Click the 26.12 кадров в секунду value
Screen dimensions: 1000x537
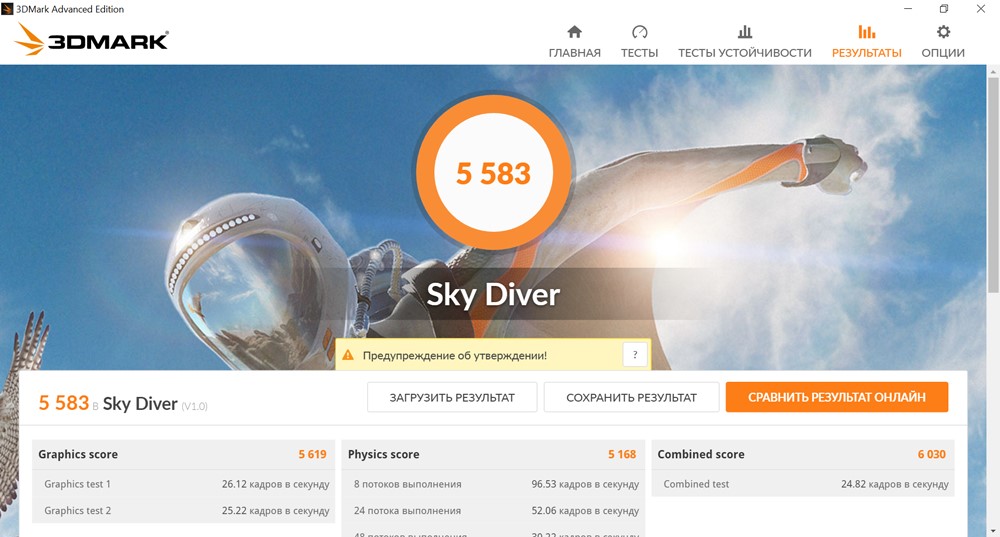(x=276, y=484)
